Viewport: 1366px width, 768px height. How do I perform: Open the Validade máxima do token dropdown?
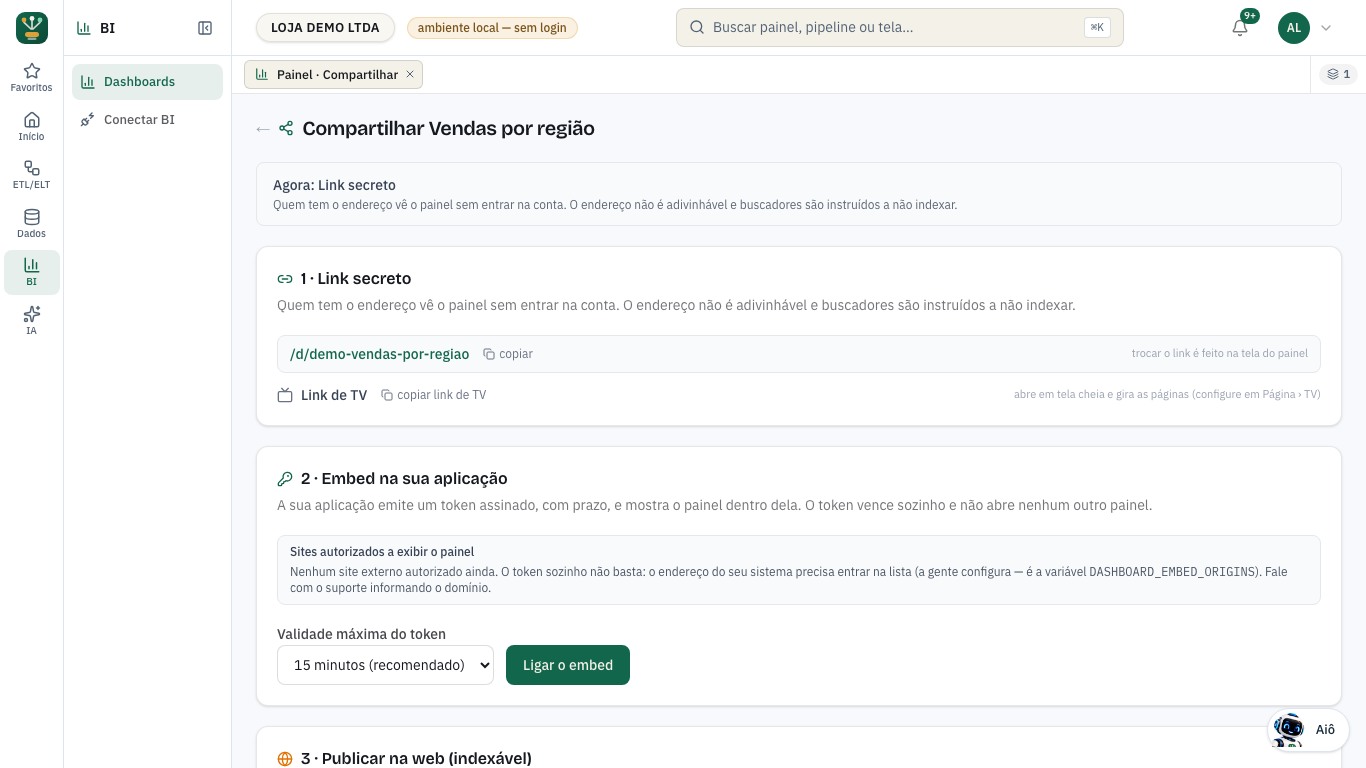385,665
